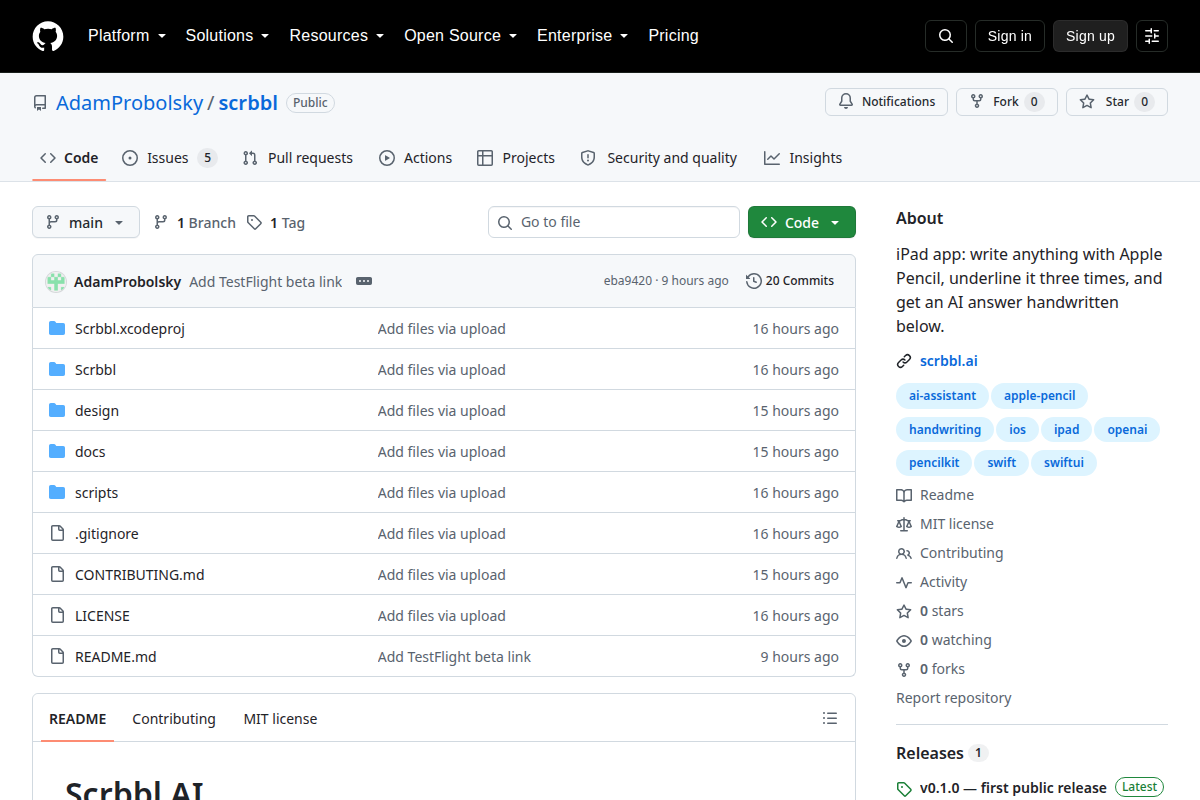This screenshot has width=1200, height=800.
Task: Open the search magnifier button
Action: coord(946,36)
